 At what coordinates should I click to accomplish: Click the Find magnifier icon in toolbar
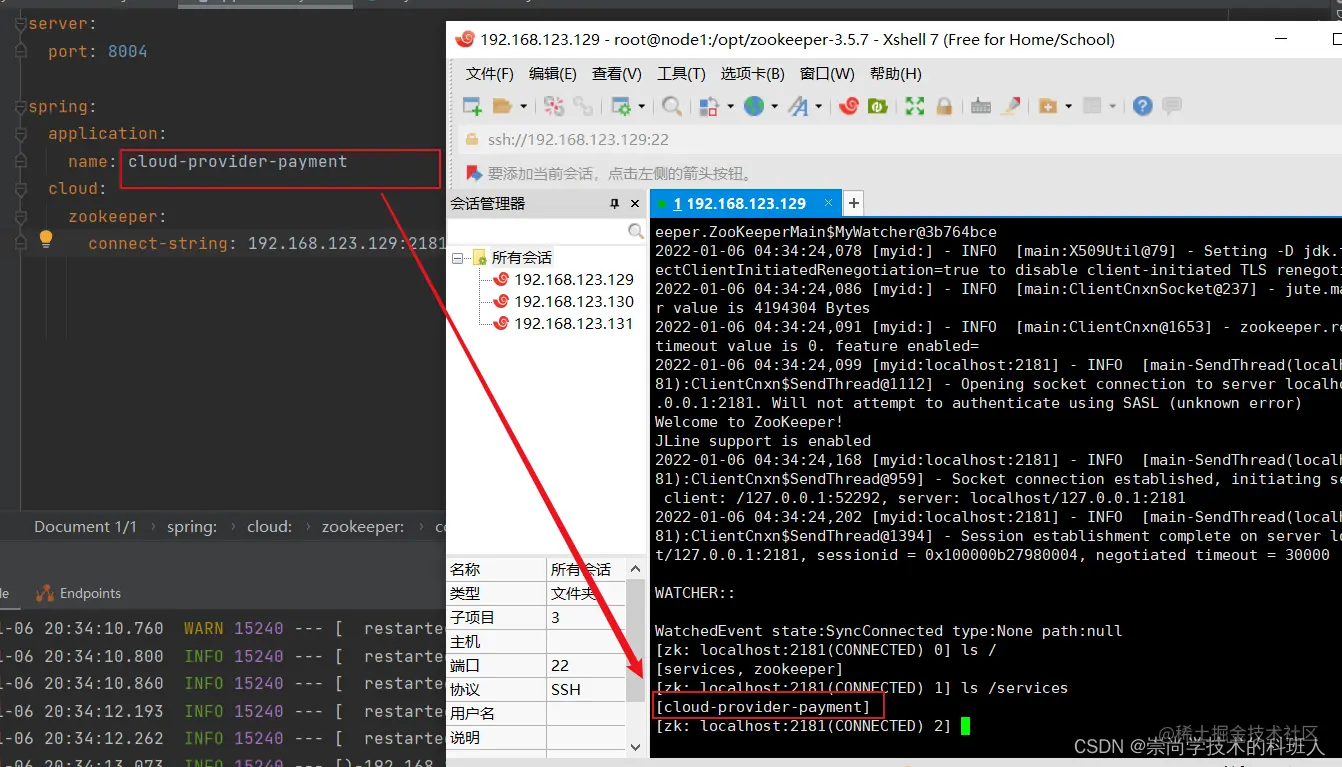[x=672, y=106]
